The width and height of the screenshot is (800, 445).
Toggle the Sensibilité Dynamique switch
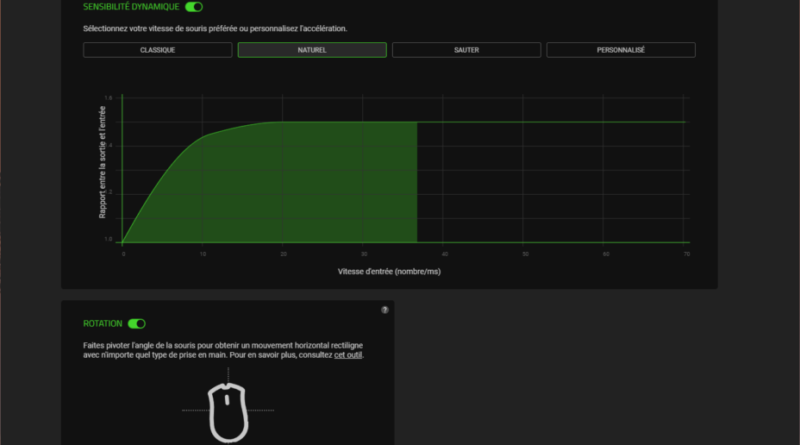pyautogui.click(x=194, y=7)
